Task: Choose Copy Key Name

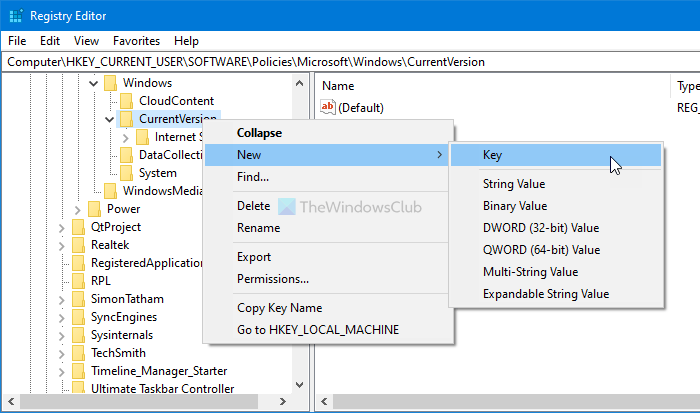Action: point(327,308)
